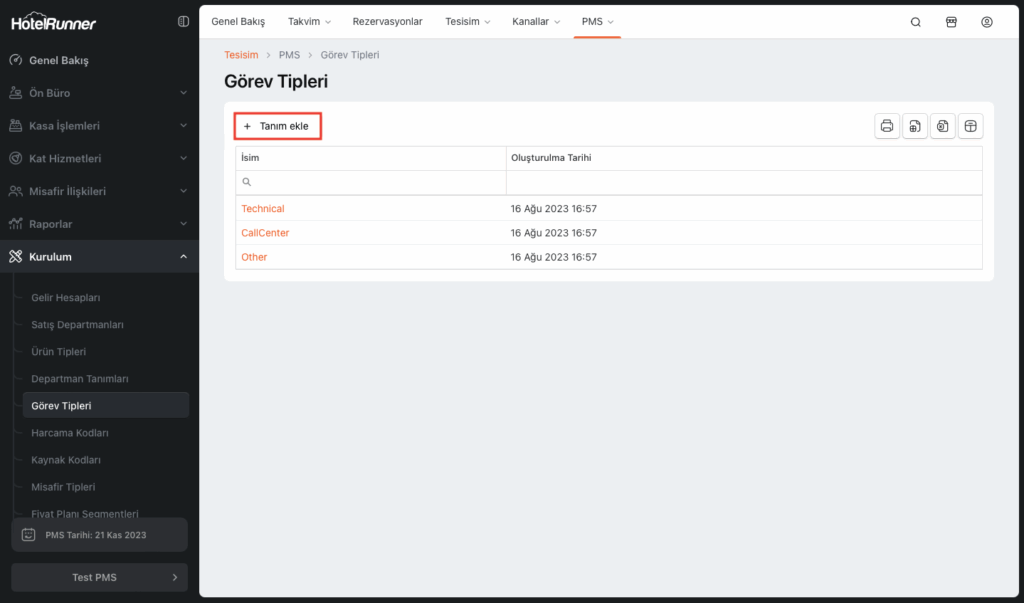Go to the Rezervasyonlar tab
The width and height of the screenshot is (1024, 603).
pos(388,22)
